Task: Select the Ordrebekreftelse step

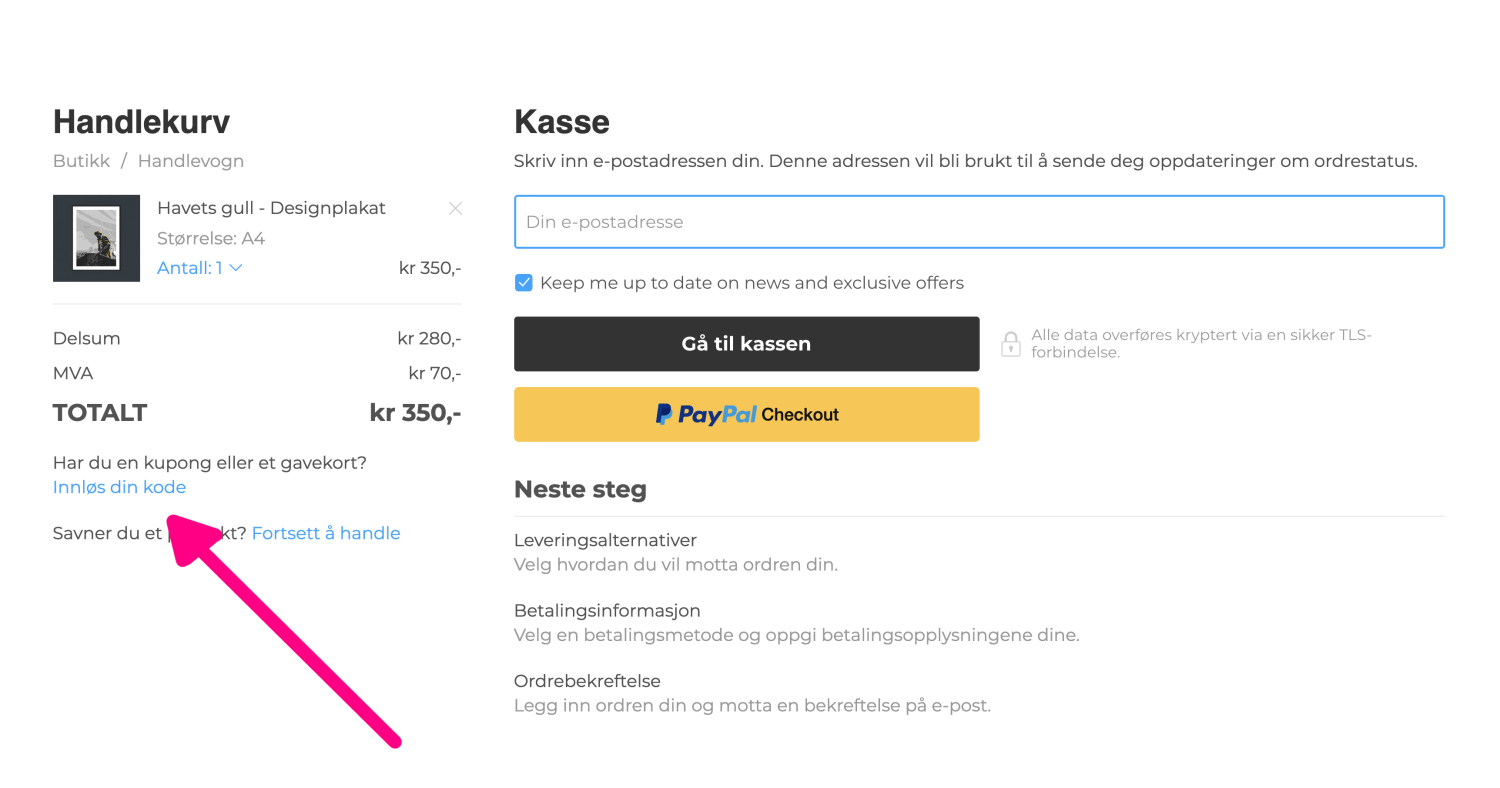Action: tap(587, 681)
